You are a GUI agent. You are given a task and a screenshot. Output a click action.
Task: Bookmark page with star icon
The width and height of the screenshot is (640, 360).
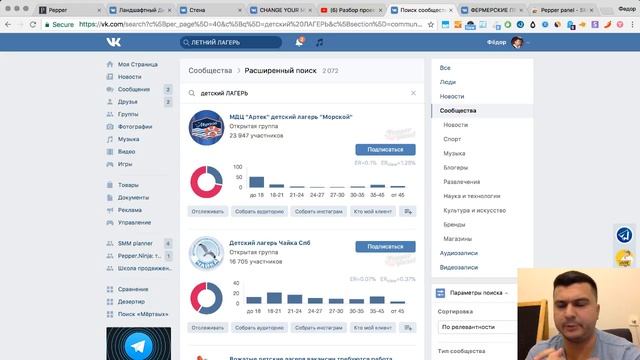click(431, 24)
